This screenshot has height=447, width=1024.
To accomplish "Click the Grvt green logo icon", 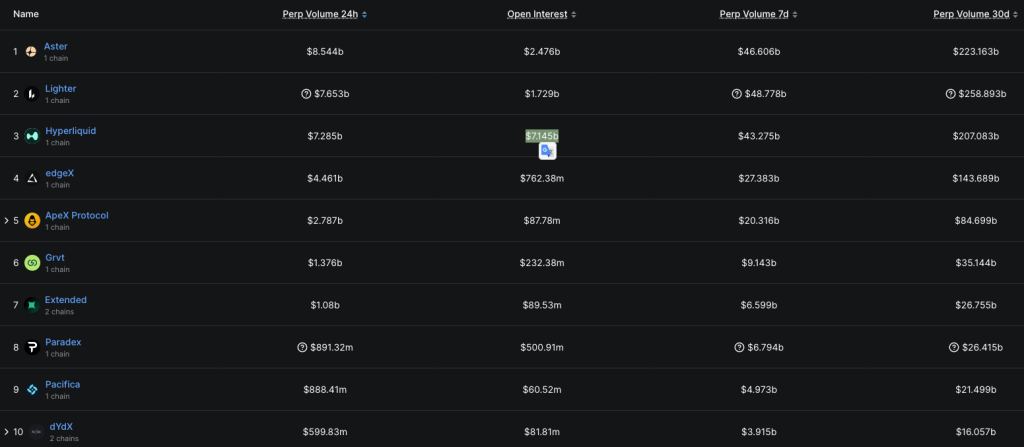I will [x=32, y=262].
